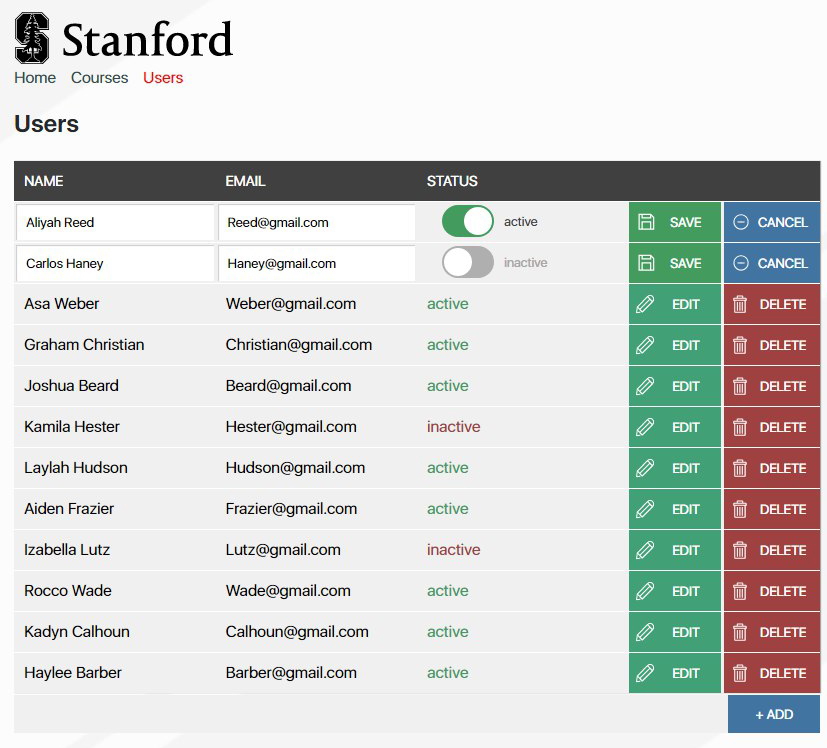Viewport: 827px width, 748px height.
Task: Navigate to the Home page
Action: click(x=34, y=77)
